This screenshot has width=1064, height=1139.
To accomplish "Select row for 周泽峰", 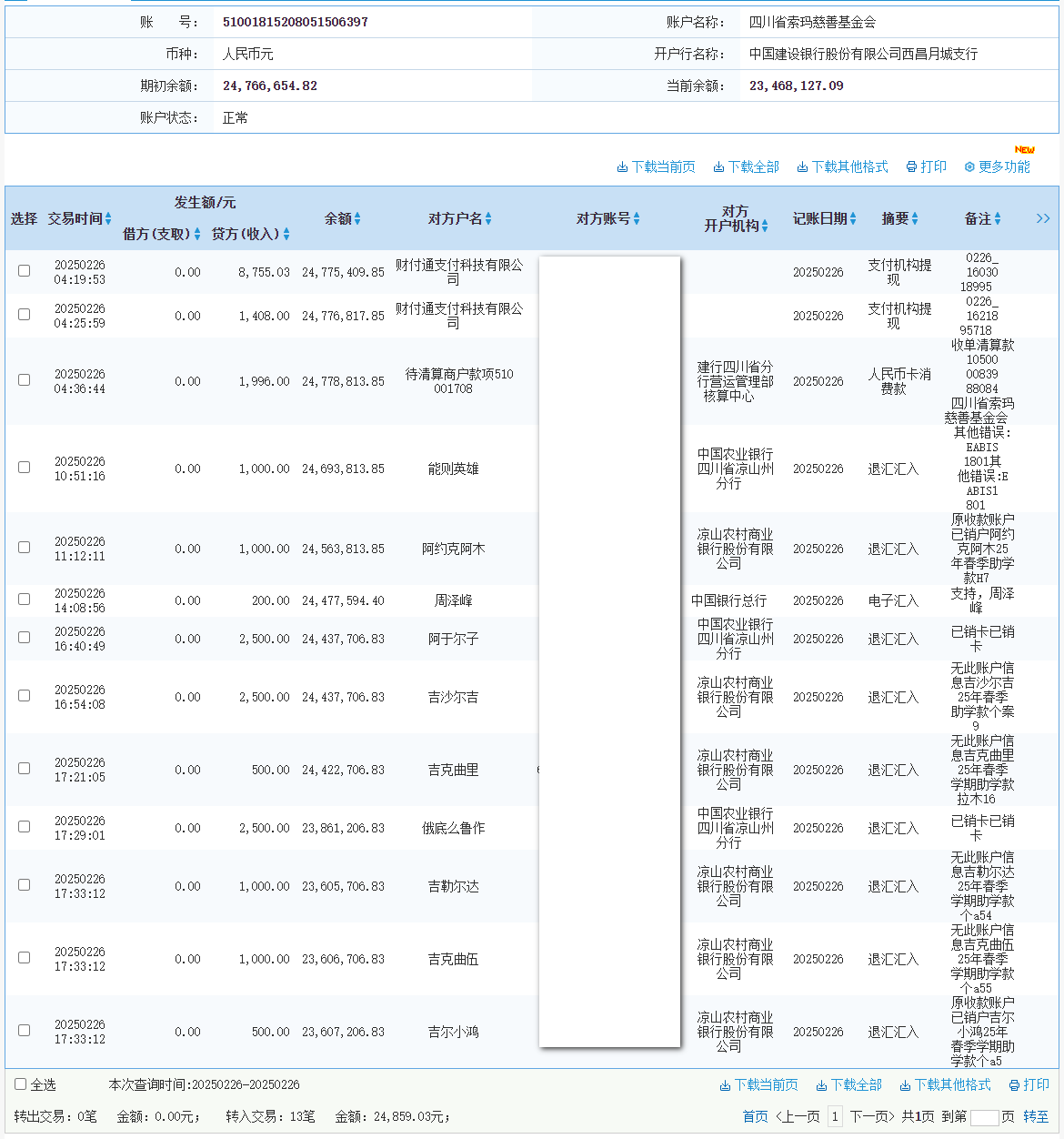I will coord(25,599).
